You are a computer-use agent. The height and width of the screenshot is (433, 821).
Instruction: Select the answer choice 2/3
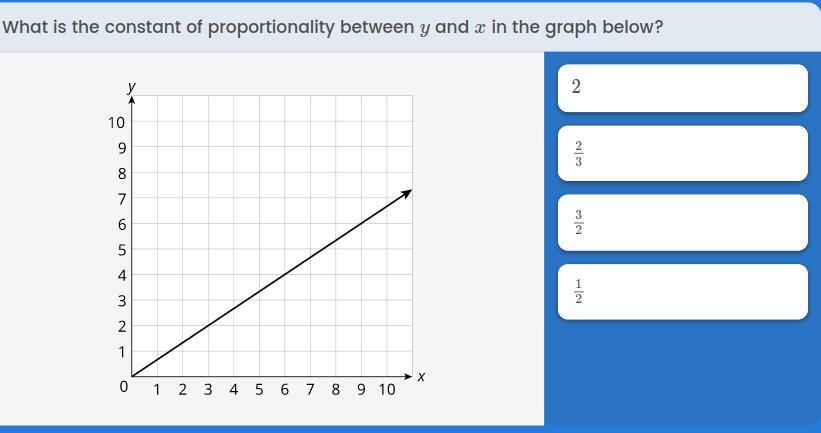pyautogui.click(x=683, y=153)
